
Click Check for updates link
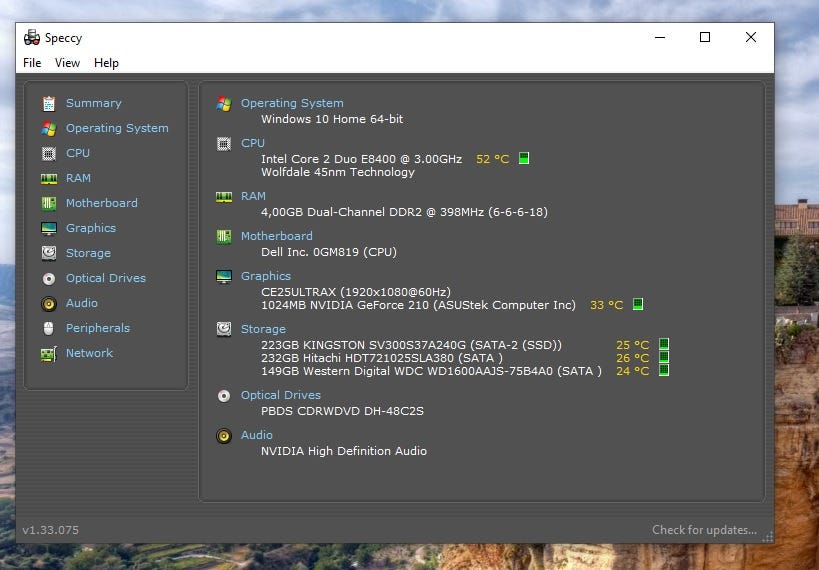pyautogui.click(x=704, y=530)
